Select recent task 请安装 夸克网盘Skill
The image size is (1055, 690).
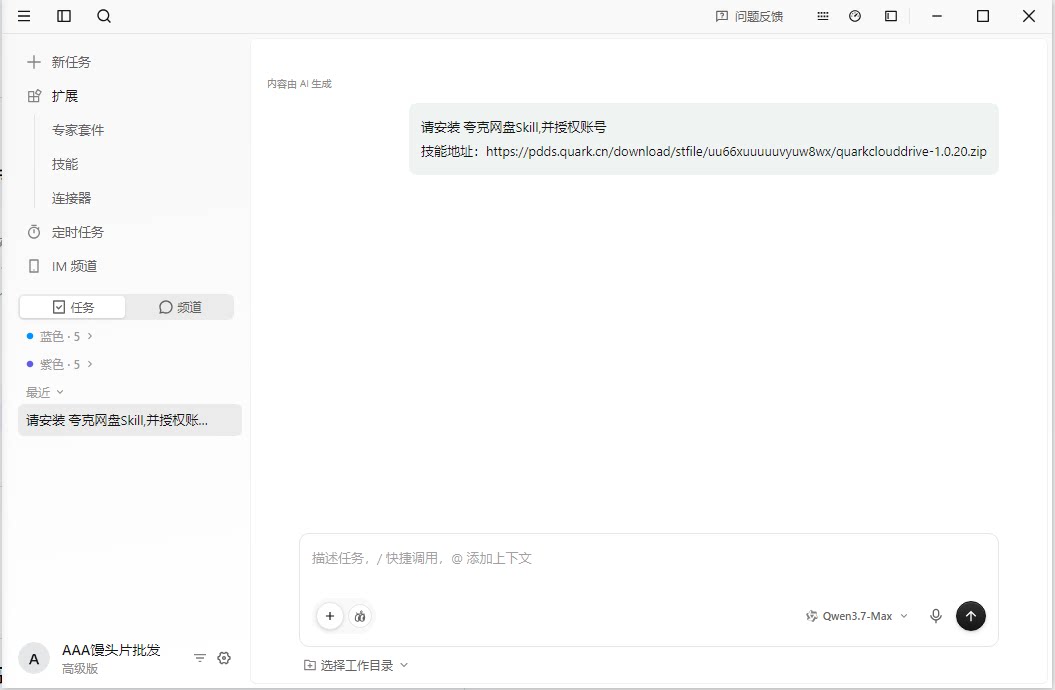pyautogui.click(x=130, y=420)
